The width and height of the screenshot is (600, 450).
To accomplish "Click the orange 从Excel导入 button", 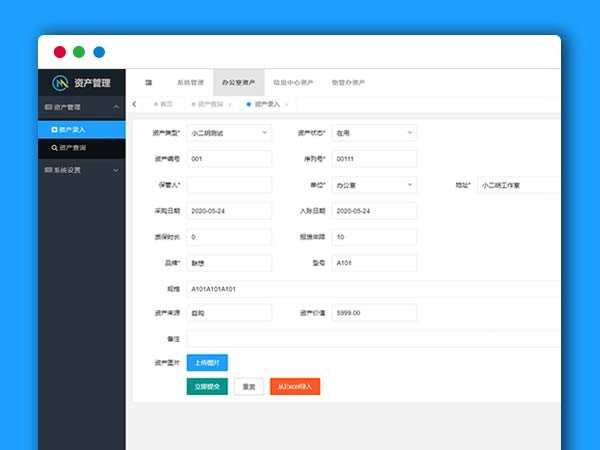I will pos(295,386).
